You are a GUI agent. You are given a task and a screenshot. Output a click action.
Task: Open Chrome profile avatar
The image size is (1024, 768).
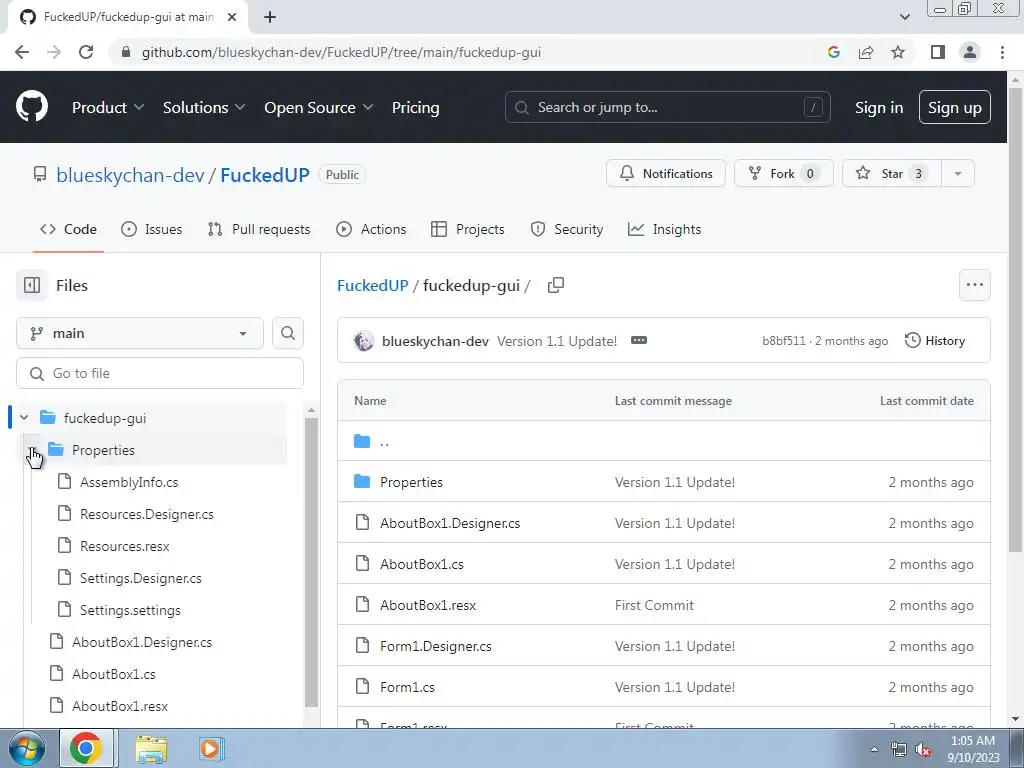970,52
